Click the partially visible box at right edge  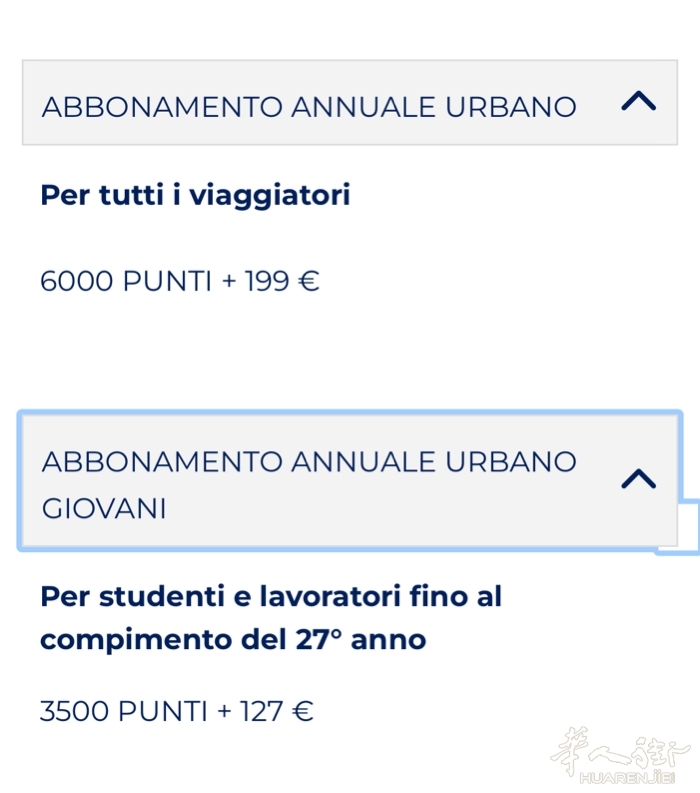tap(680, 527)
